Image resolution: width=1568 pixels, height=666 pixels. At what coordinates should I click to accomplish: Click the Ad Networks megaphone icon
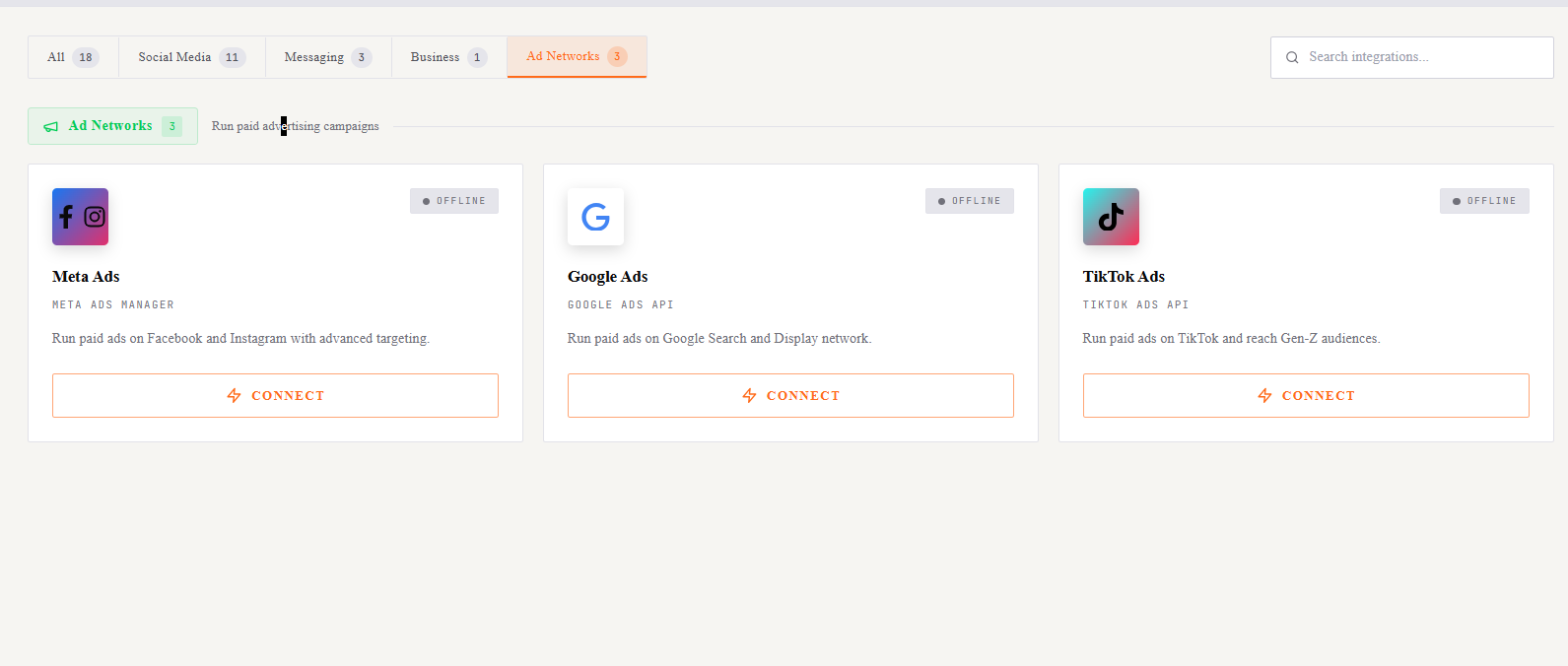click(x=51, y=126)
